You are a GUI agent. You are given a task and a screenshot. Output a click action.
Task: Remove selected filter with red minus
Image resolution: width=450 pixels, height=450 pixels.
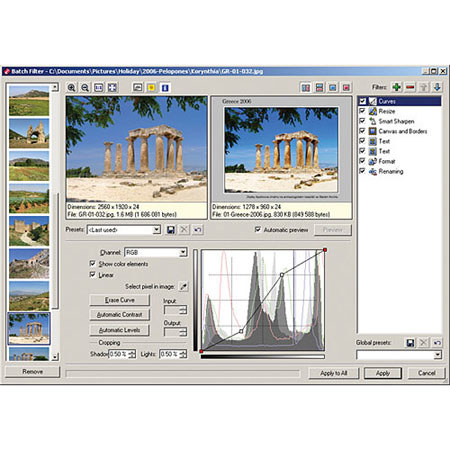click(410, 87)
